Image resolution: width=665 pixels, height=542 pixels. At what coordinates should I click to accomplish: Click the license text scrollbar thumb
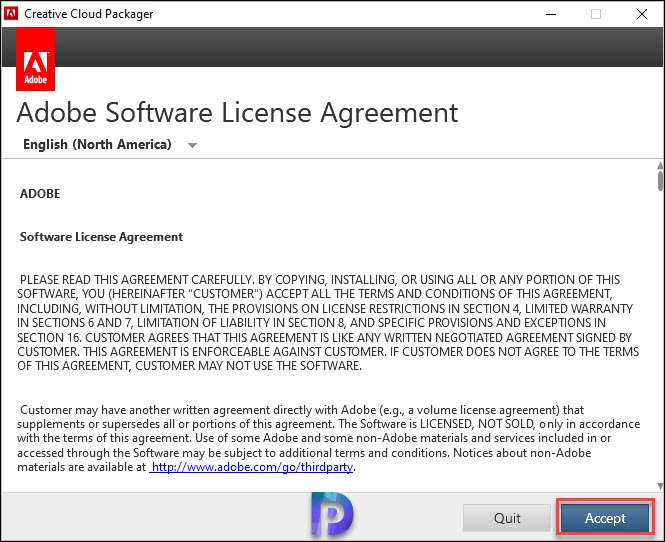pos(660,181)
